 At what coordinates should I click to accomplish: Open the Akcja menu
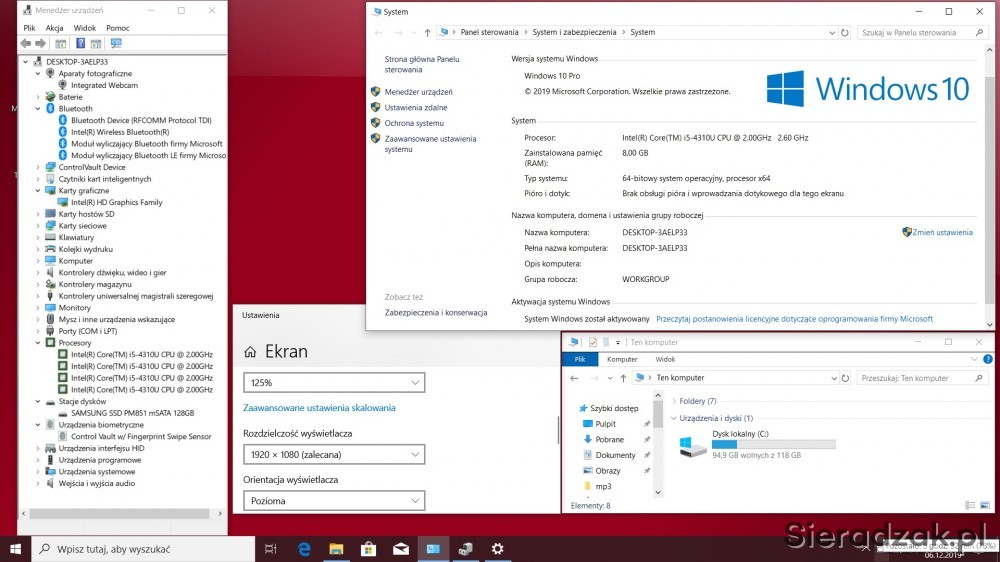pyautogui.click(x=54, y=28)
